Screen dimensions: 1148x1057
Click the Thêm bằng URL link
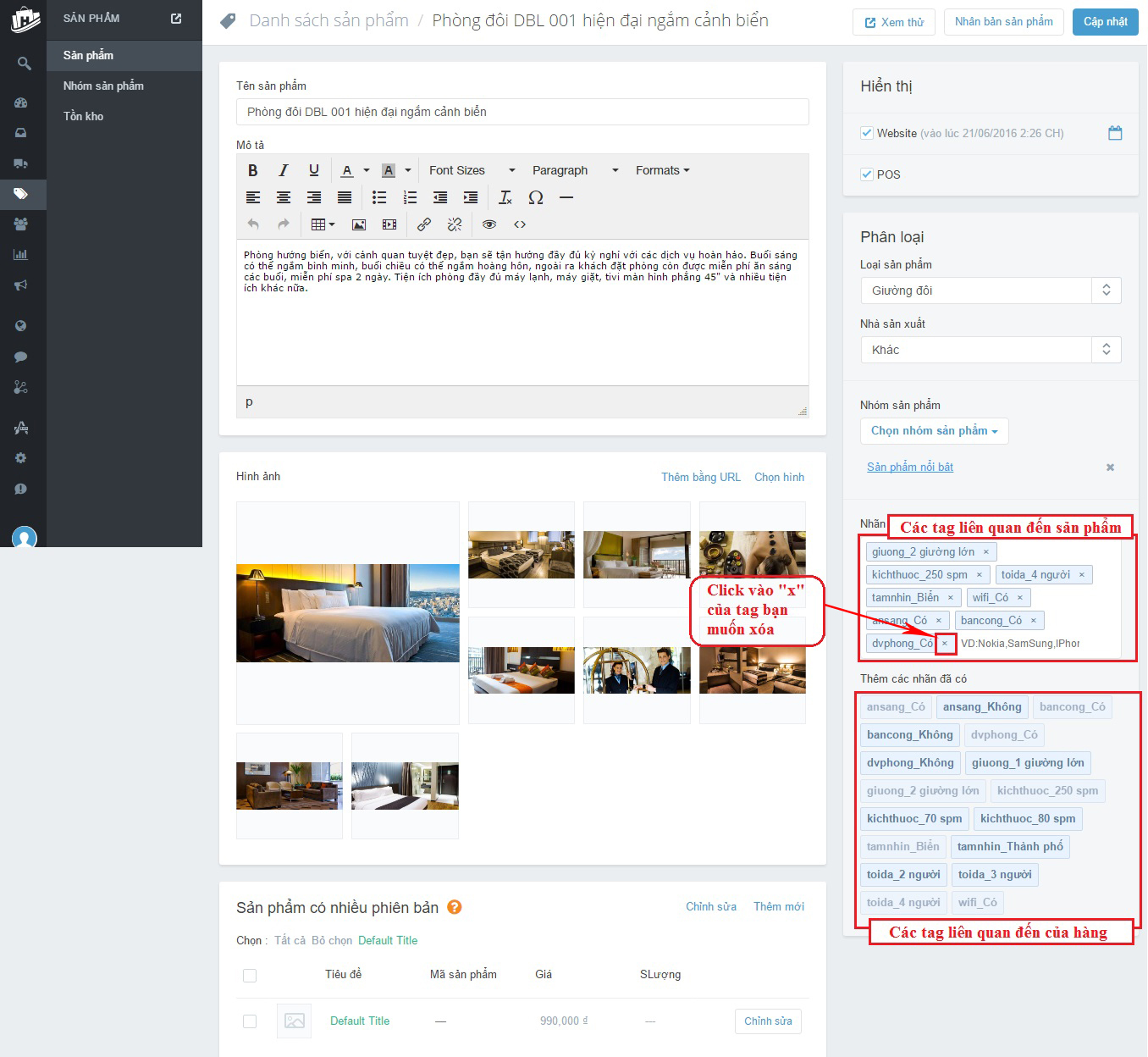tap(700, 477)
